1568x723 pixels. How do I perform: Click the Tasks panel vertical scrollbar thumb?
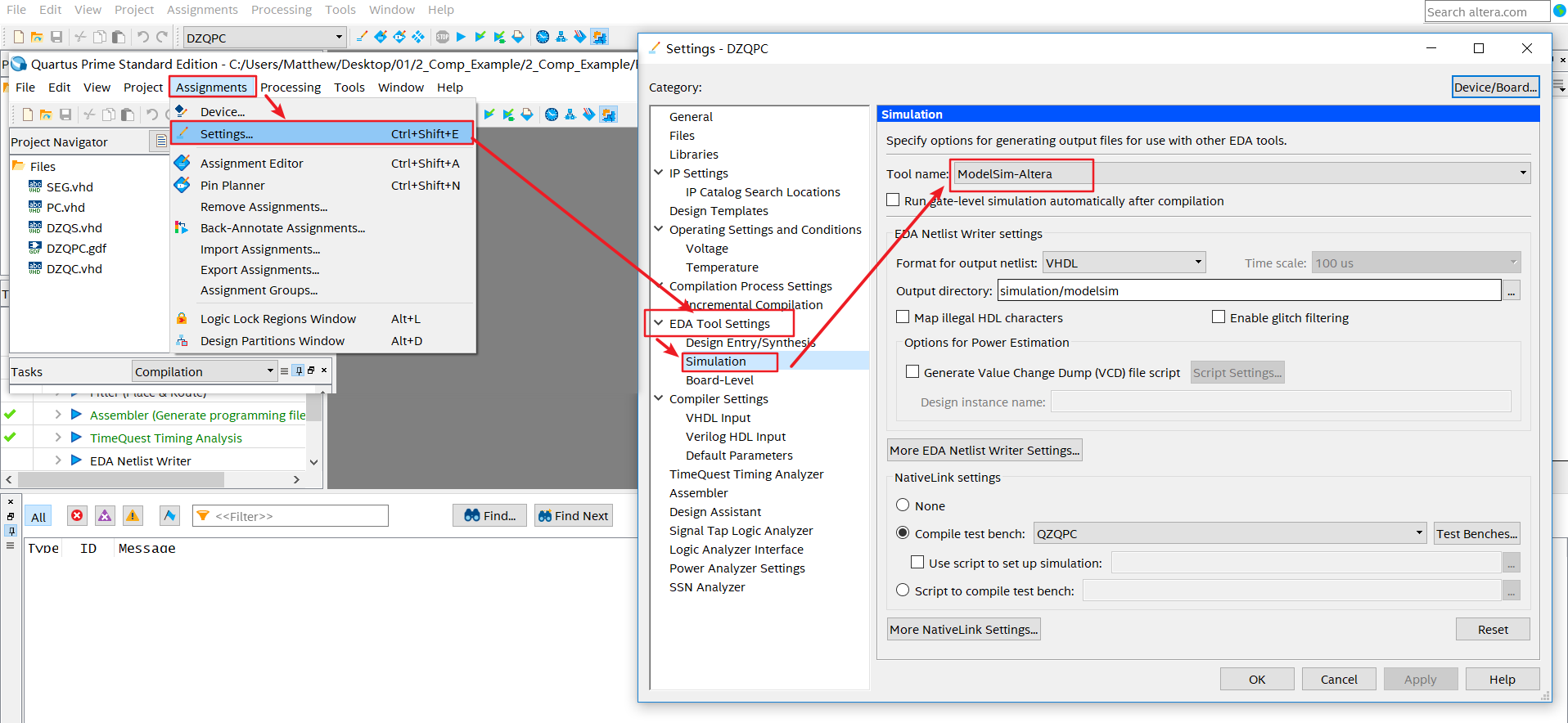(313, 407)
